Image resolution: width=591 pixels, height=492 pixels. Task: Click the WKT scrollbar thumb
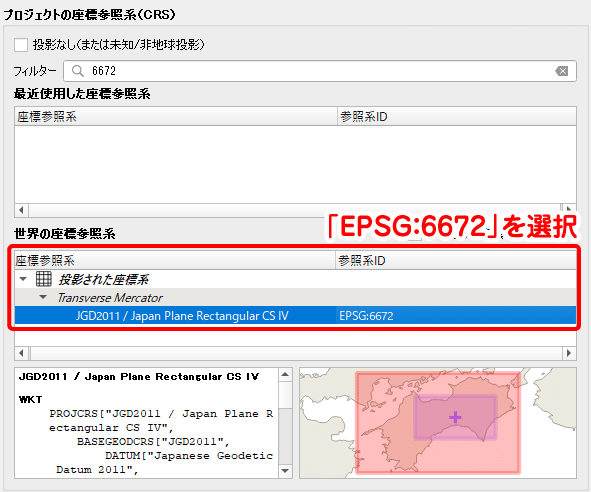tap(285, 394)
